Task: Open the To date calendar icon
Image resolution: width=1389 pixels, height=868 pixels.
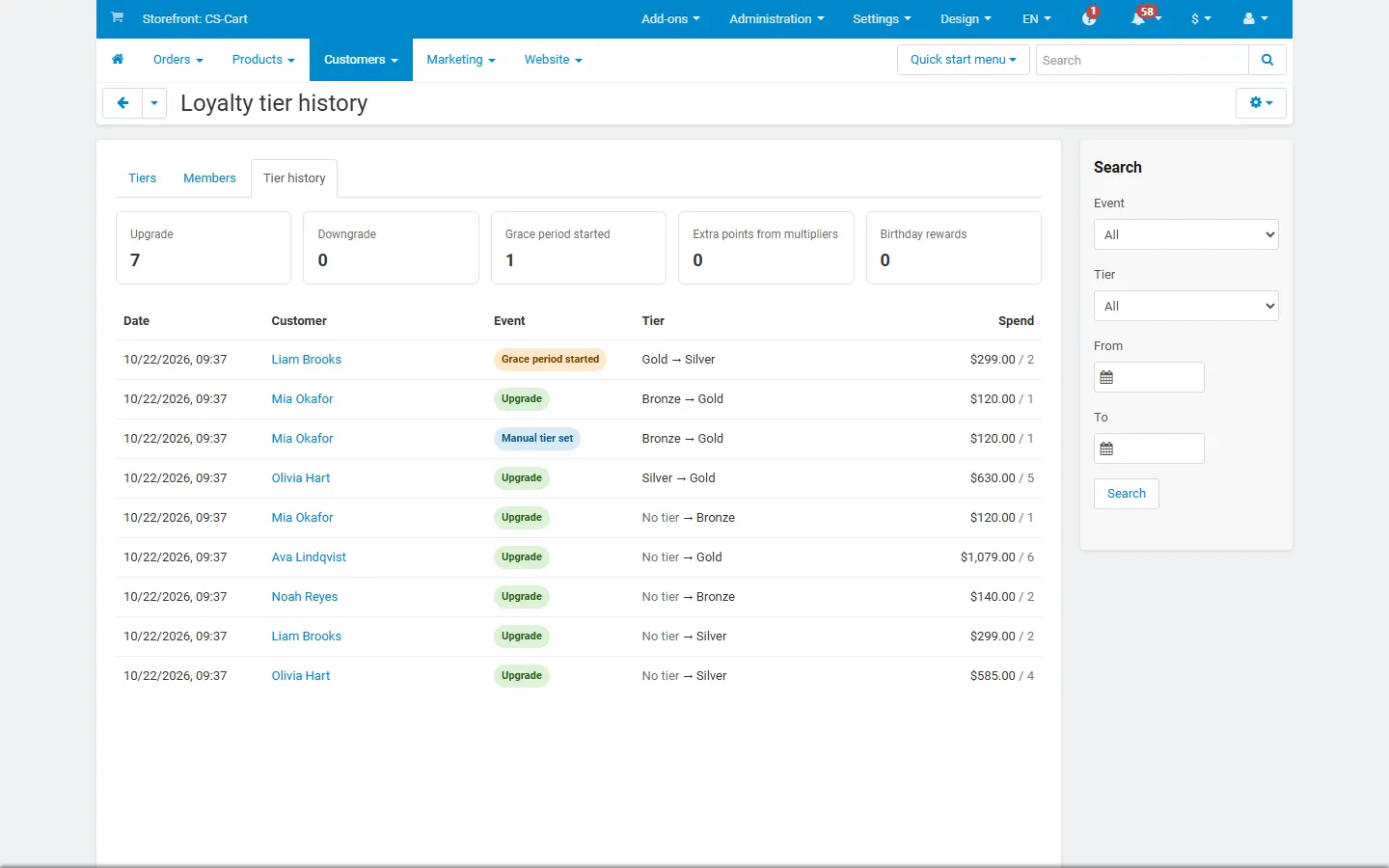Action: click(1106, 448)
